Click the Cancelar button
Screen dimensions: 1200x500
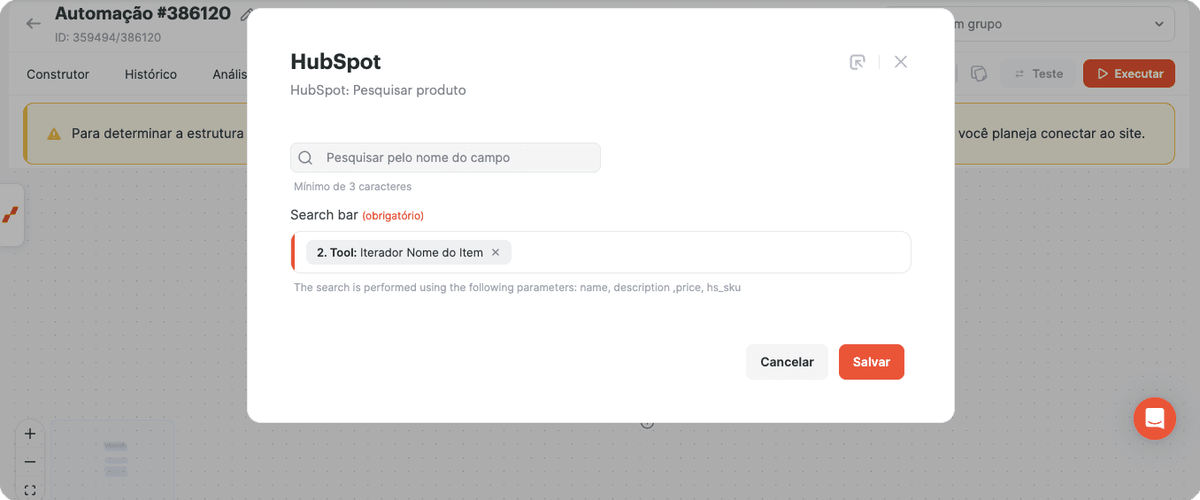coord(787,362)
